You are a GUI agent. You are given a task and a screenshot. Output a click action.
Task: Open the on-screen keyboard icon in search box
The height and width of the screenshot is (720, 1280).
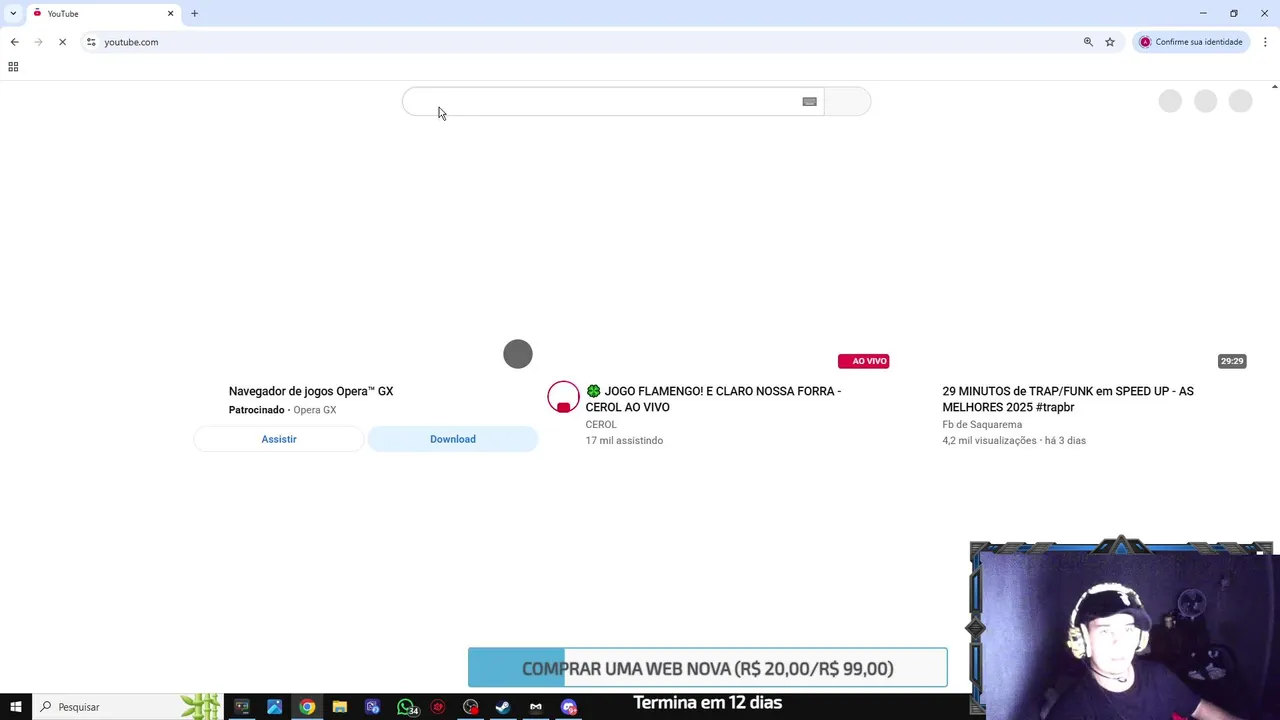[x=809, y=102]
